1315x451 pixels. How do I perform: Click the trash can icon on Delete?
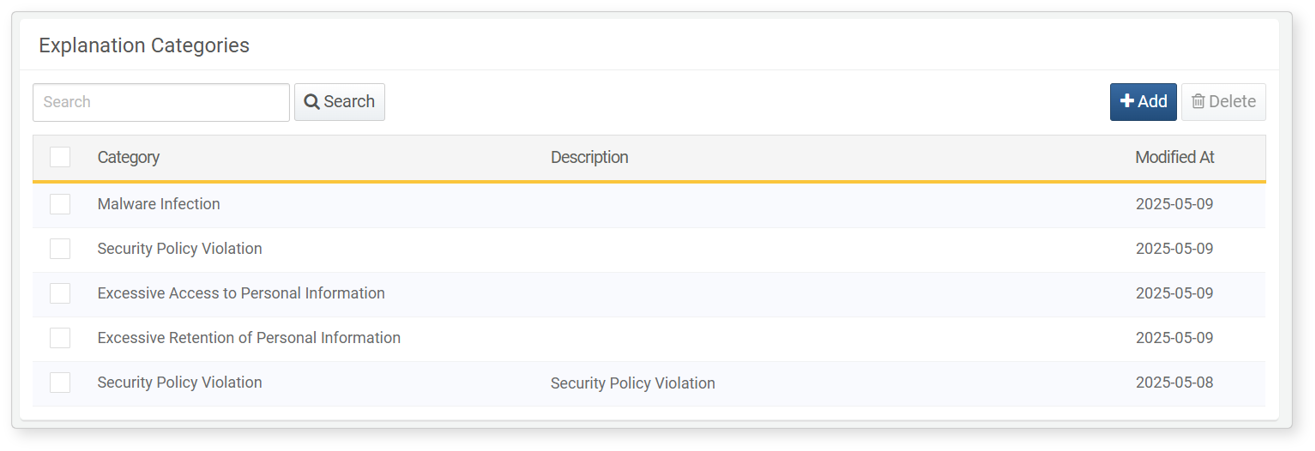(x=1198, y=102)
